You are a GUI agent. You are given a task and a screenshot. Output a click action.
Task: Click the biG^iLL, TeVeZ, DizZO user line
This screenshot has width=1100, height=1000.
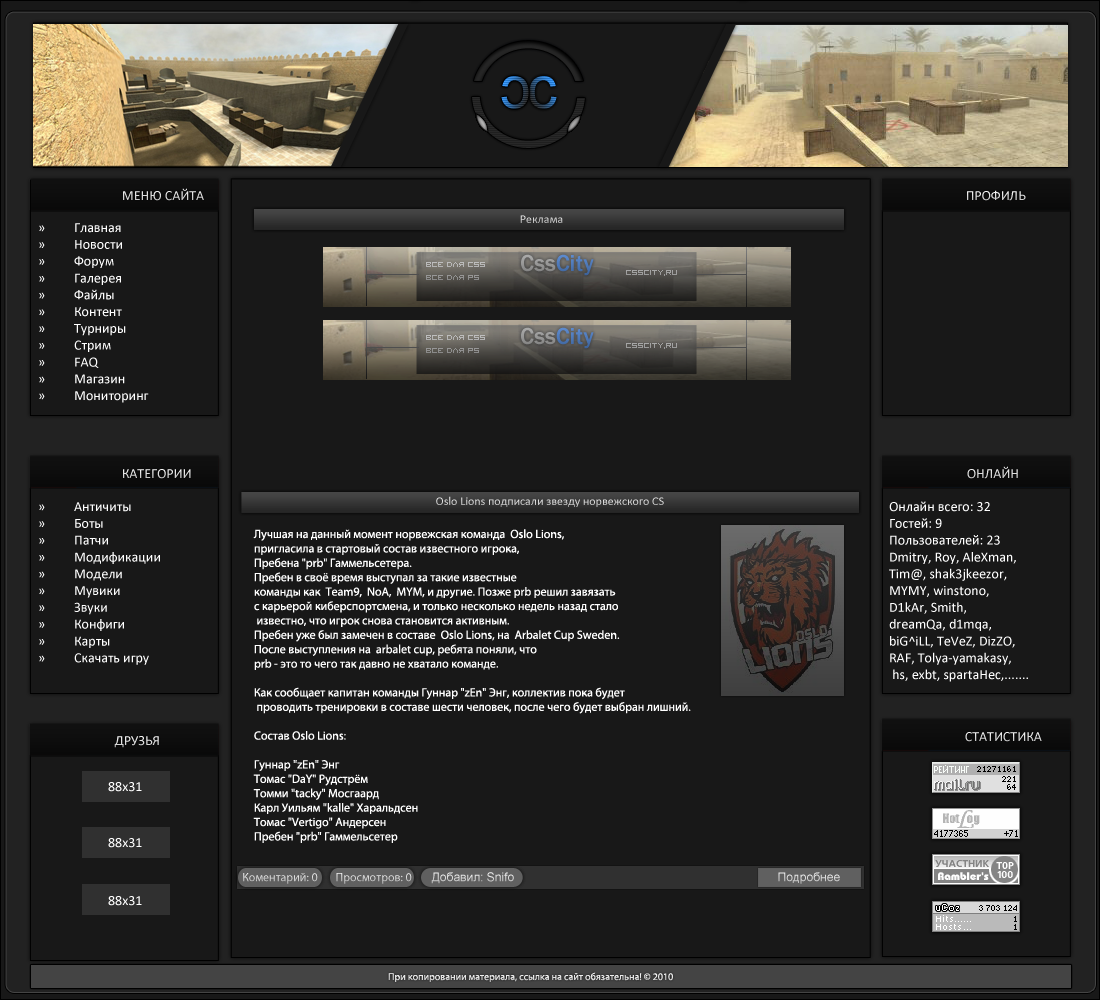click(952, 641)
